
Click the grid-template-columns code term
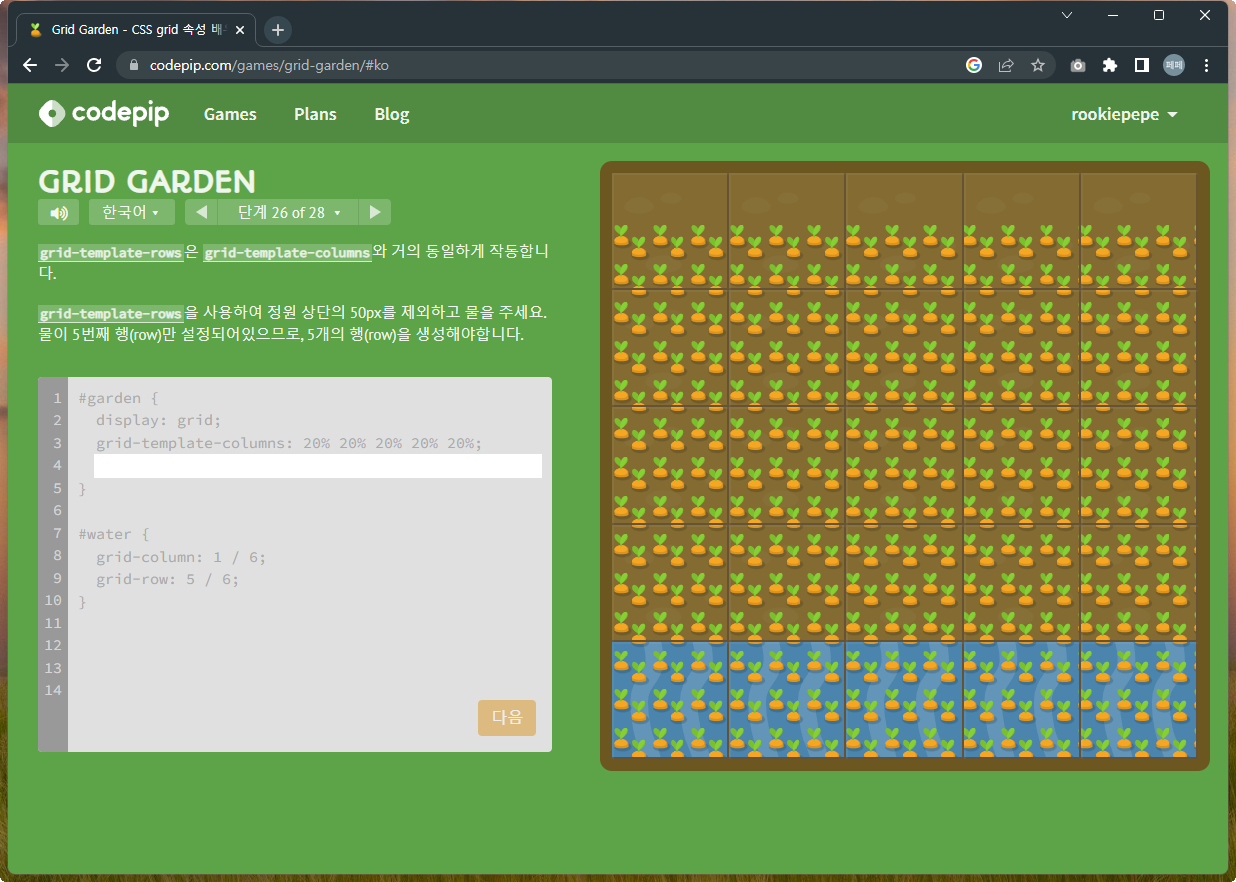coord(287,252)
